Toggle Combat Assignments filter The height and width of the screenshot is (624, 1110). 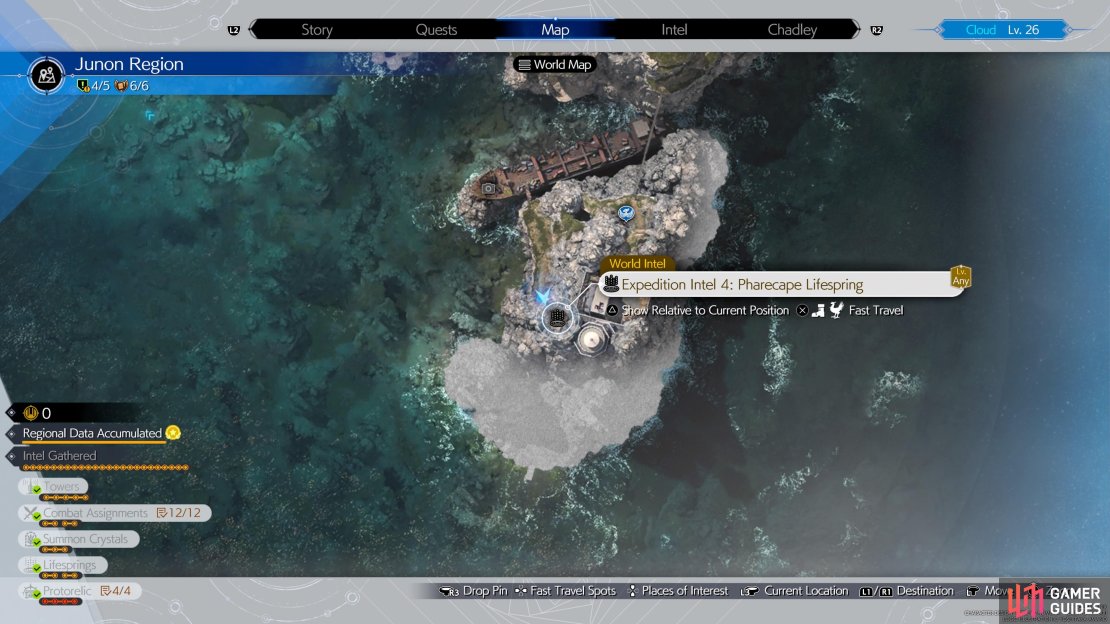click(115, 513)
